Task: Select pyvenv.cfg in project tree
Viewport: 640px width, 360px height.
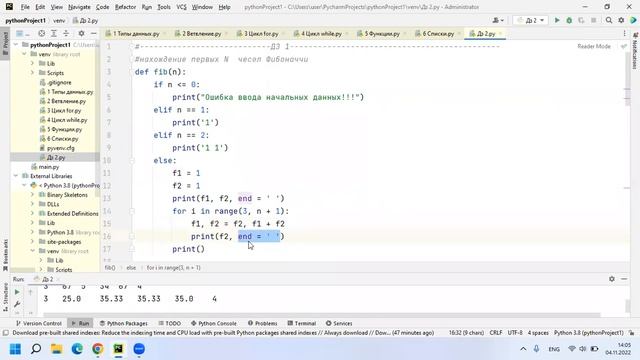Action: point(57,148)
